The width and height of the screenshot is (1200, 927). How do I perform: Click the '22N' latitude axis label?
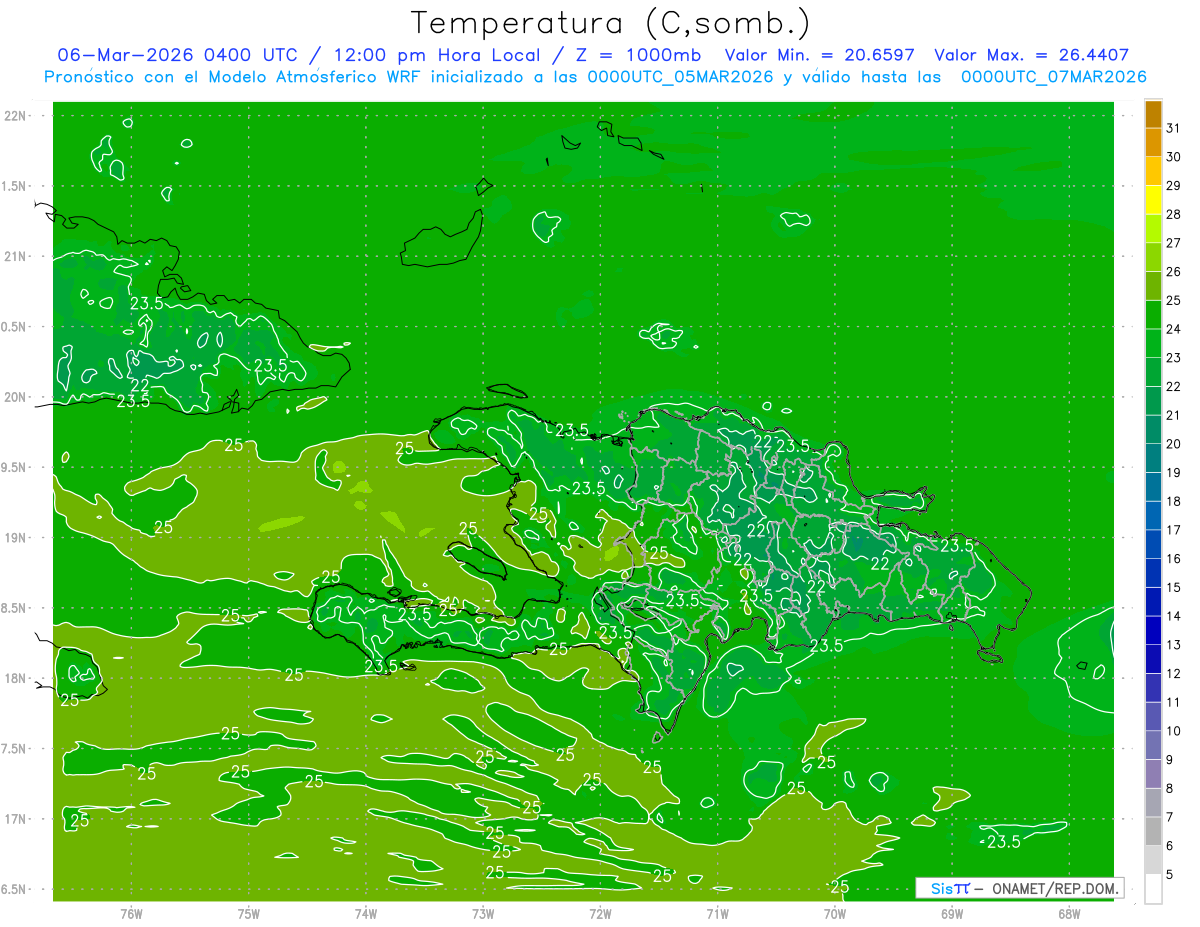[x=14, y=116]
